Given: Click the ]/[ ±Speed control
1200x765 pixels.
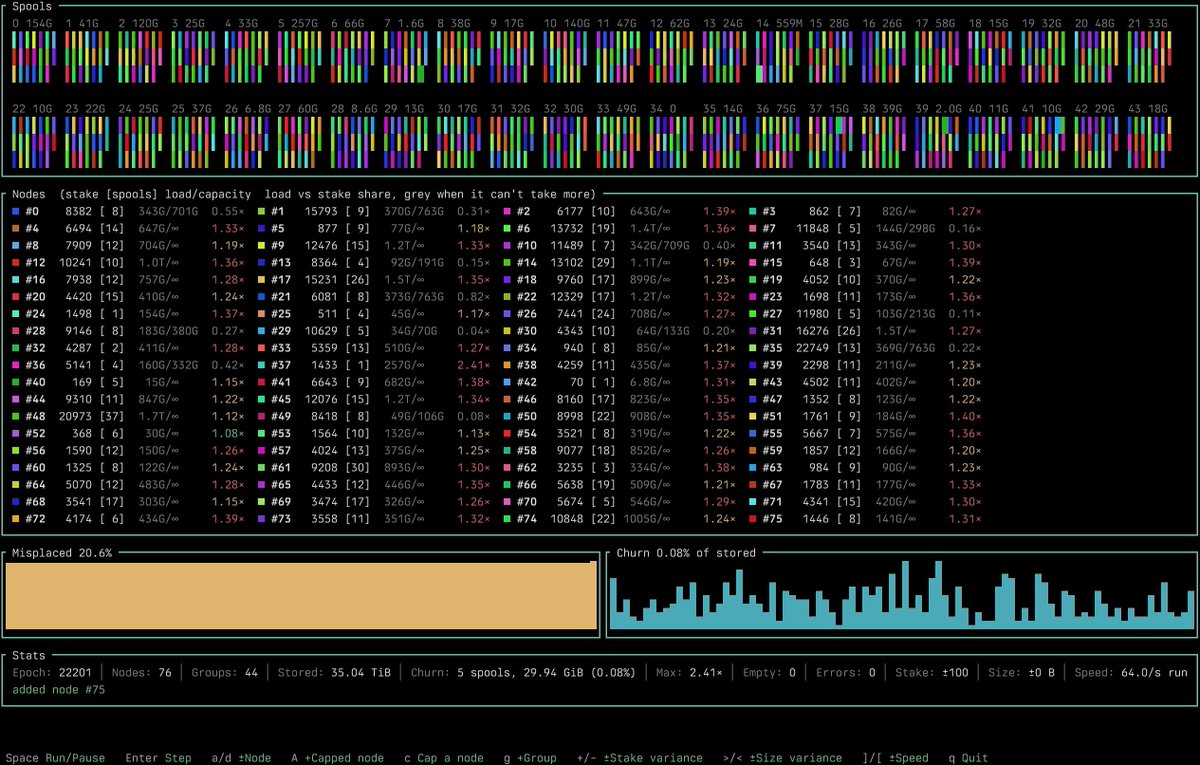Looking at the screenshot, I should coord(896,758).
